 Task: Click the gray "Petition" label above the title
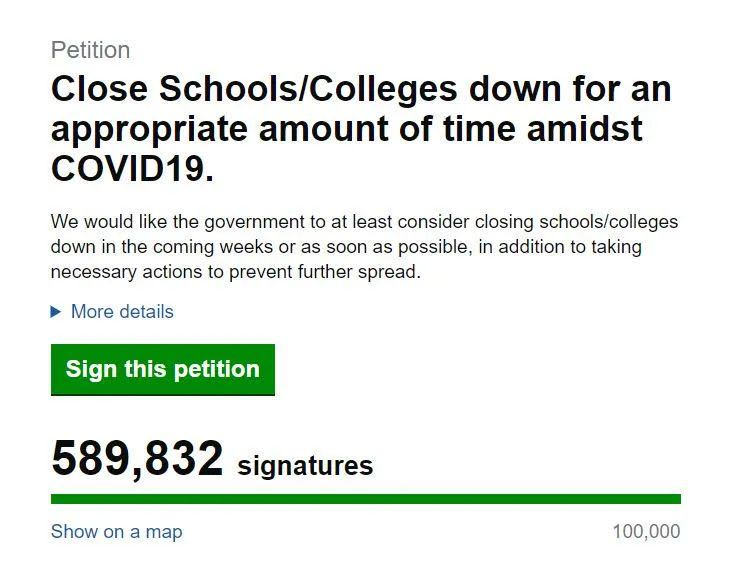[90, 50]
